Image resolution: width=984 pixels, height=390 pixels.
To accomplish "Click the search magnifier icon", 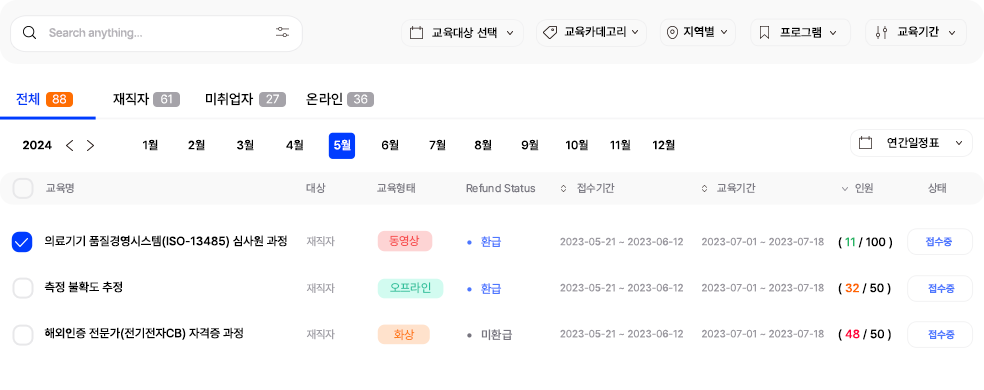I will coord(29,33).
